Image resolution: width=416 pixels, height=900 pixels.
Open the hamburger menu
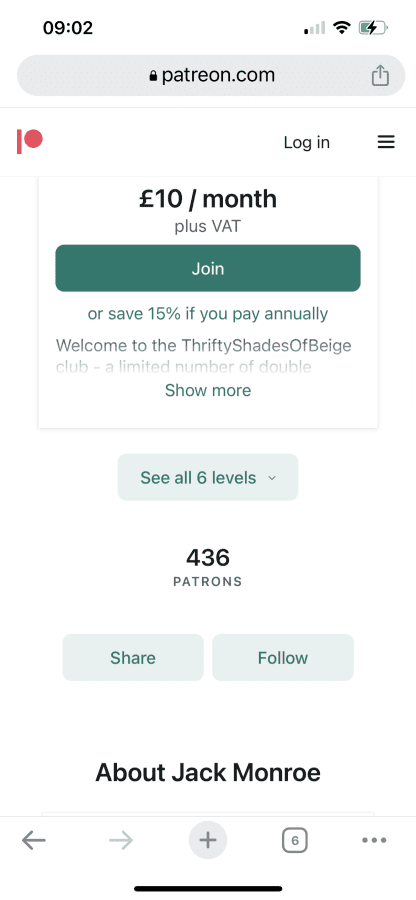pyautogui.click(x=386, y=142)
